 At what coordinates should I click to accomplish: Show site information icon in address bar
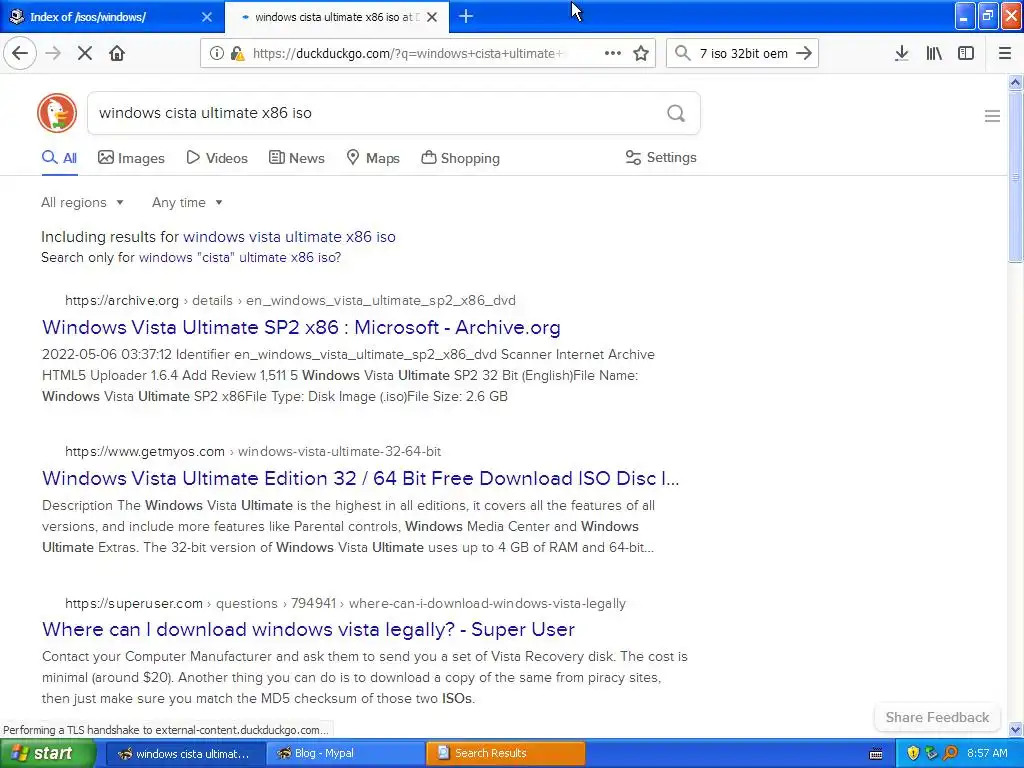(216, 53)
